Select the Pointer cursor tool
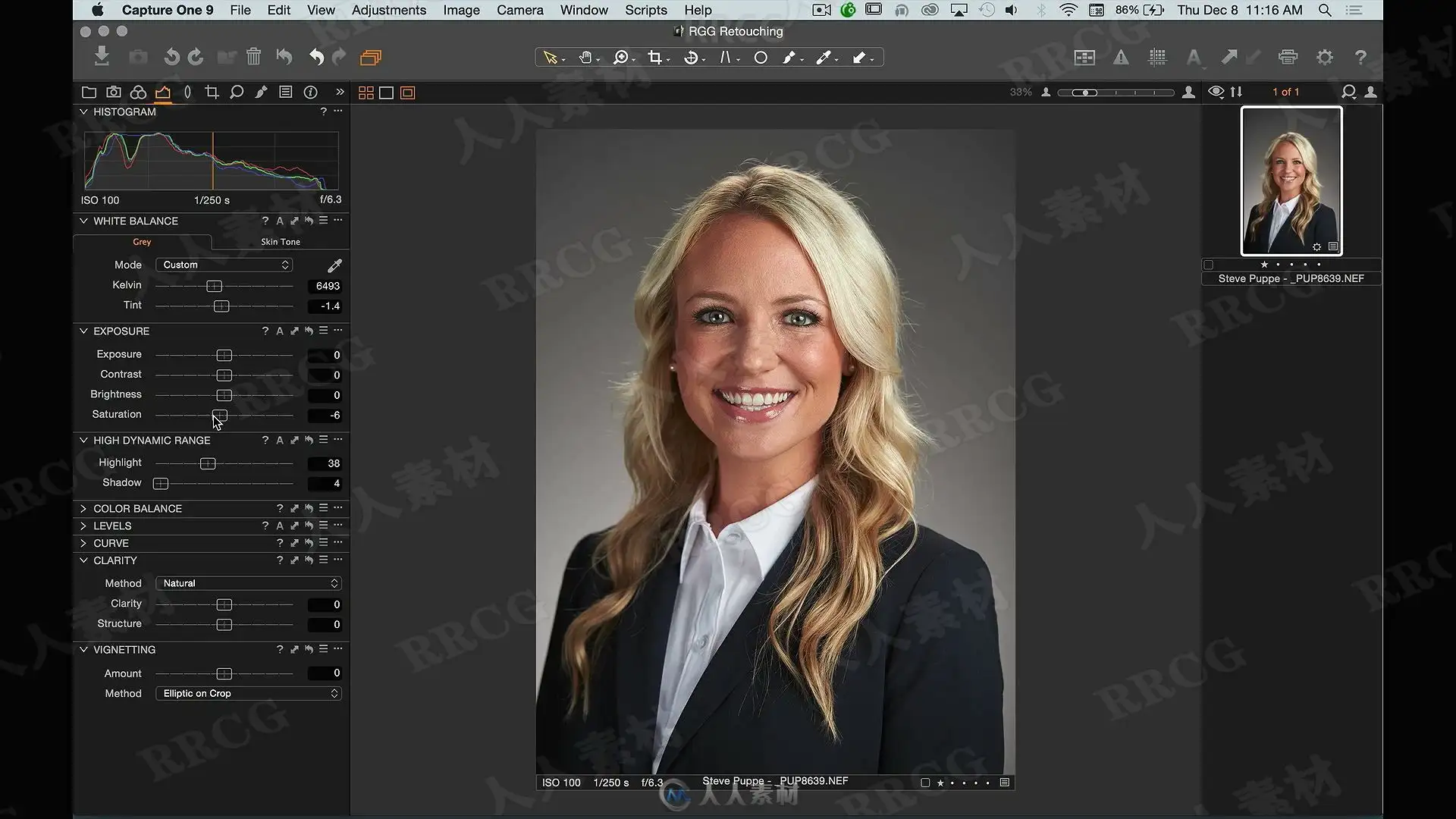Viewport: 1456px width, 819px height. pyautogui.click(x=551, y=58)
